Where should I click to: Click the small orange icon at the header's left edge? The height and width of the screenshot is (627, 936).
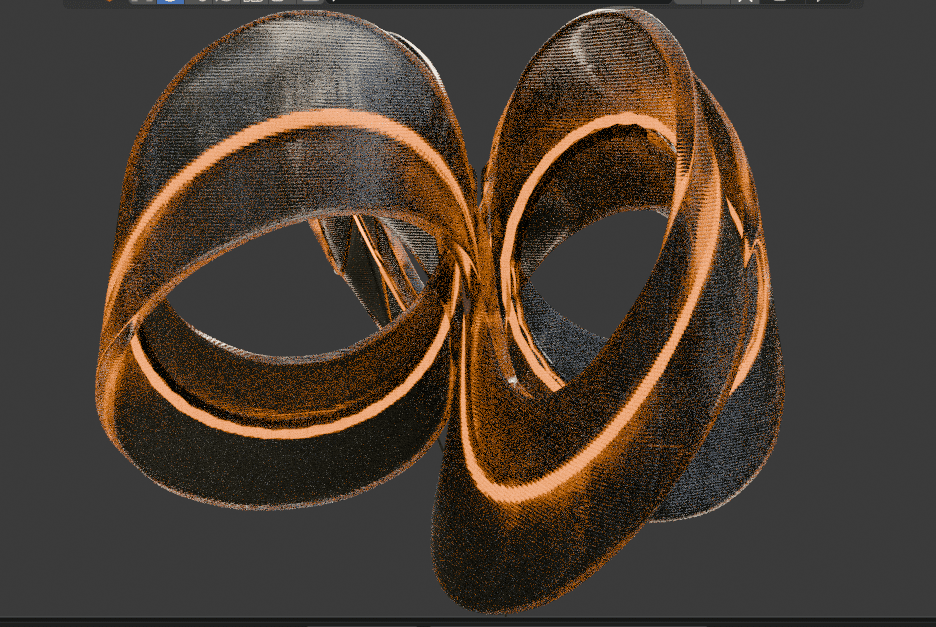coord(108,2)
